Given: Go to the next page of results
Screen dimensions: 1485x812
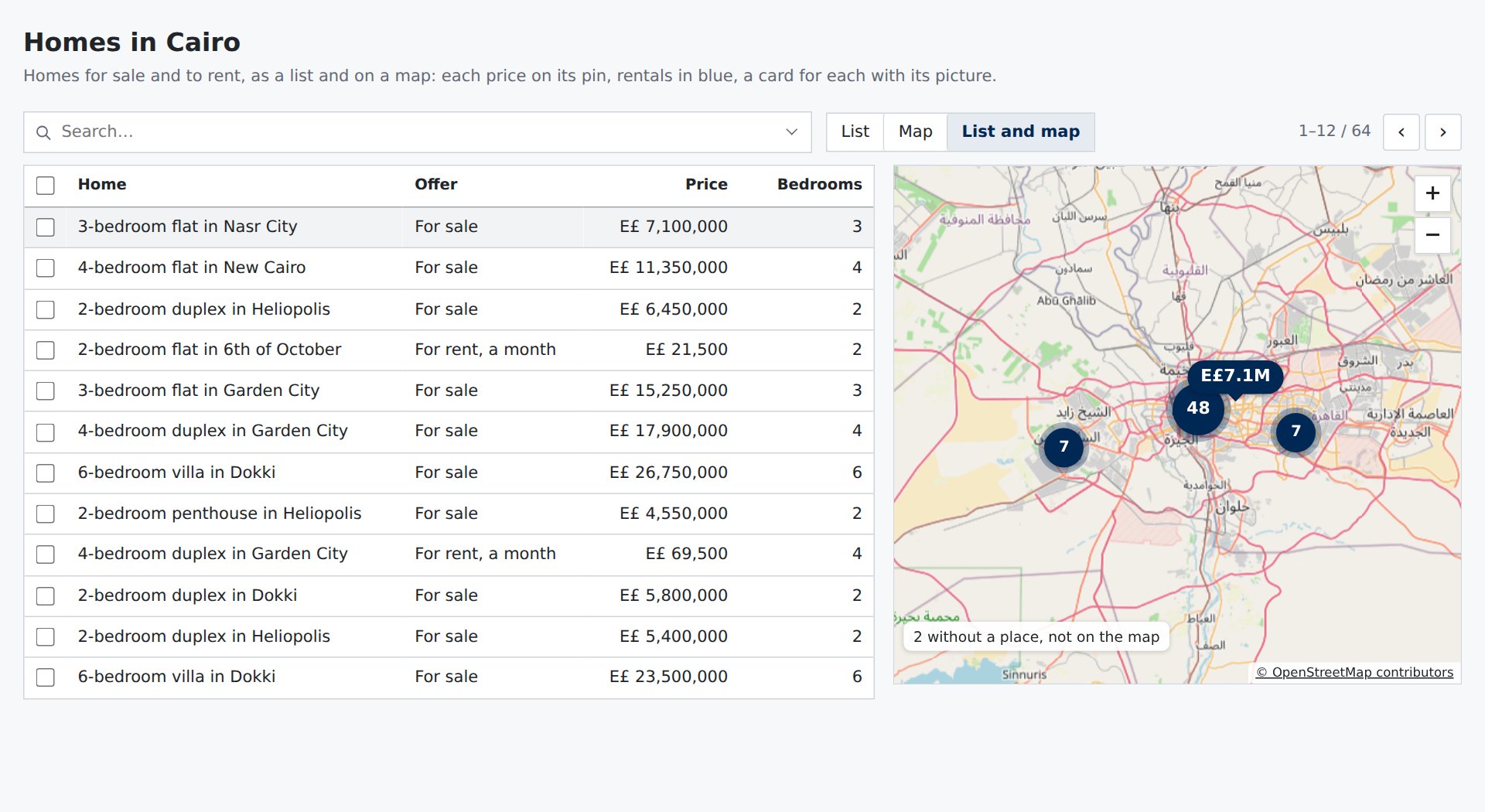Looking at the screenshot, I should point(1443,132).
